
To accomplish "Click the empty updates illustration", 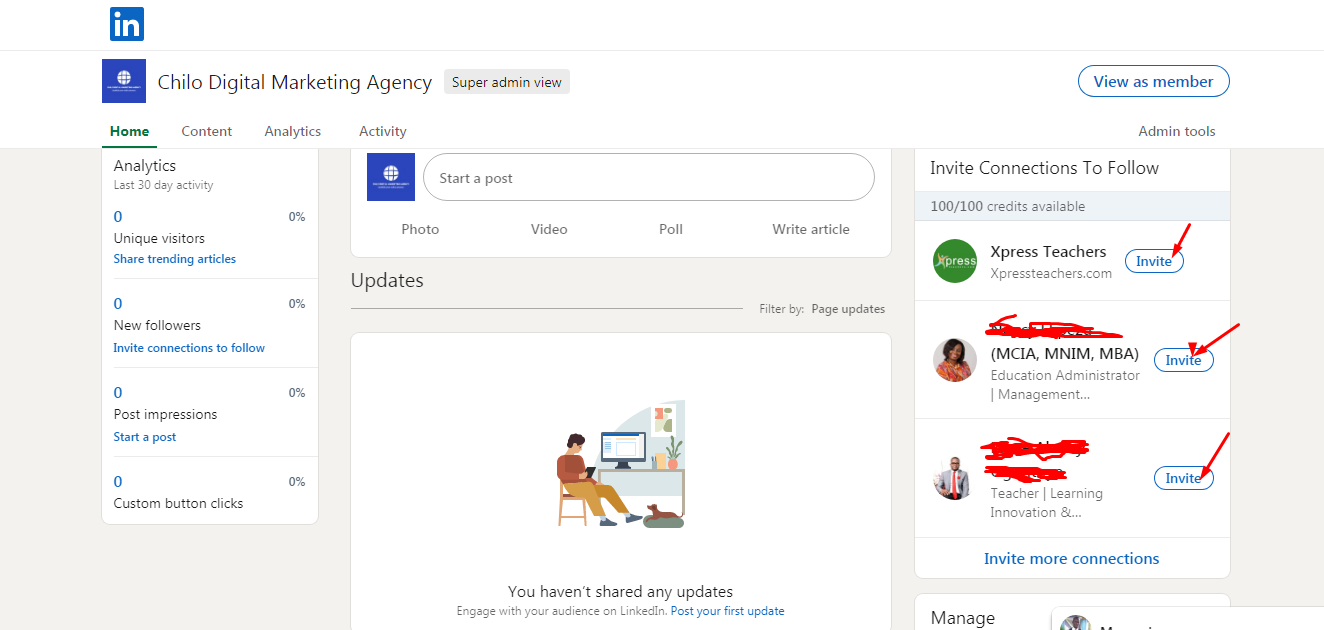I will click(621, 465).
